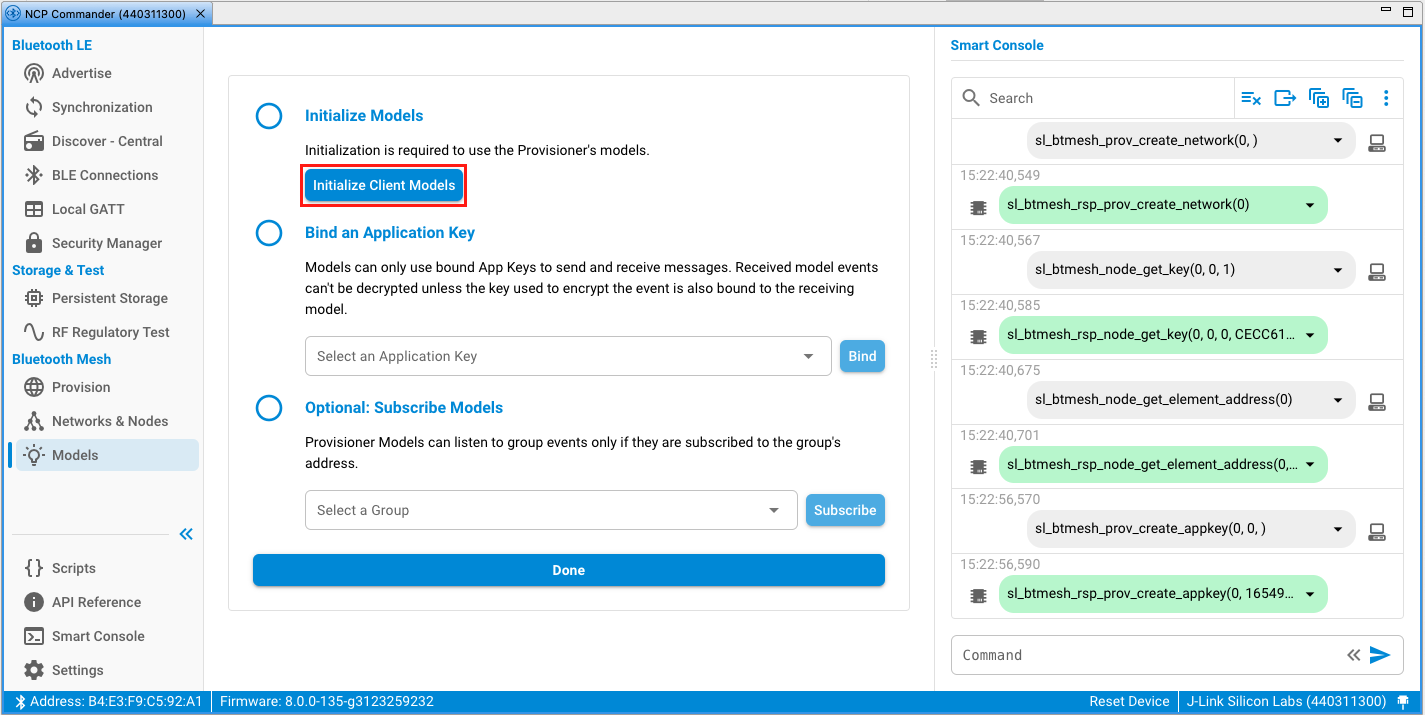Screen dimensions: 1425x715
Task: Select the Initialize Models step circle
Action: 269,116
